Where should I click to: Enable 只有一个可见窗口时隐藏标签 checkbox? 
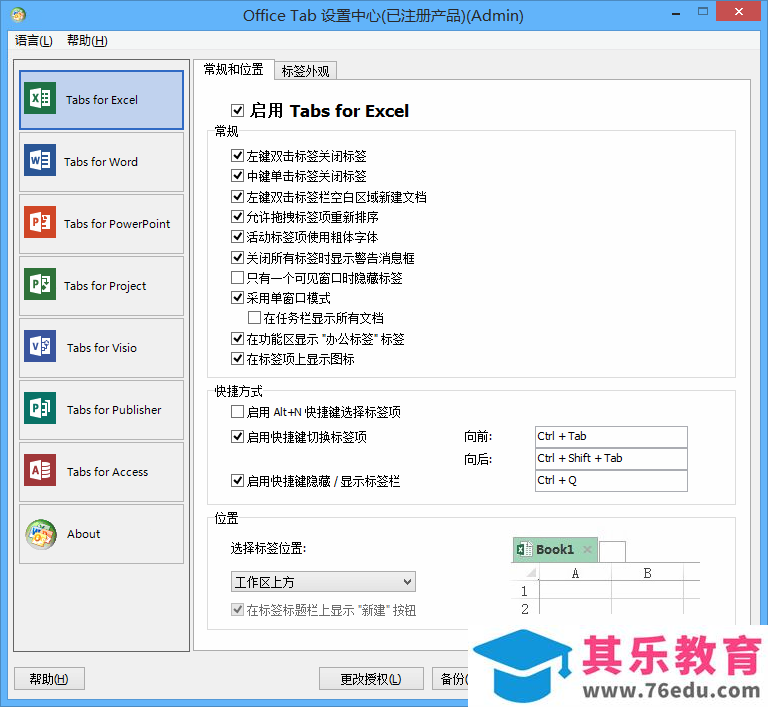pos(238,278)
